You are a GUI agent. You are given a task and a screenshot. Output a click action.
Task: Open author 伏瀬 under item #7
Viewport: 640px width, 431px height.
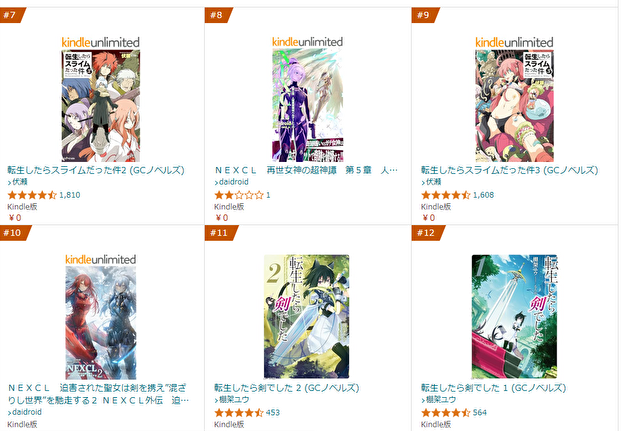(20, 182)
